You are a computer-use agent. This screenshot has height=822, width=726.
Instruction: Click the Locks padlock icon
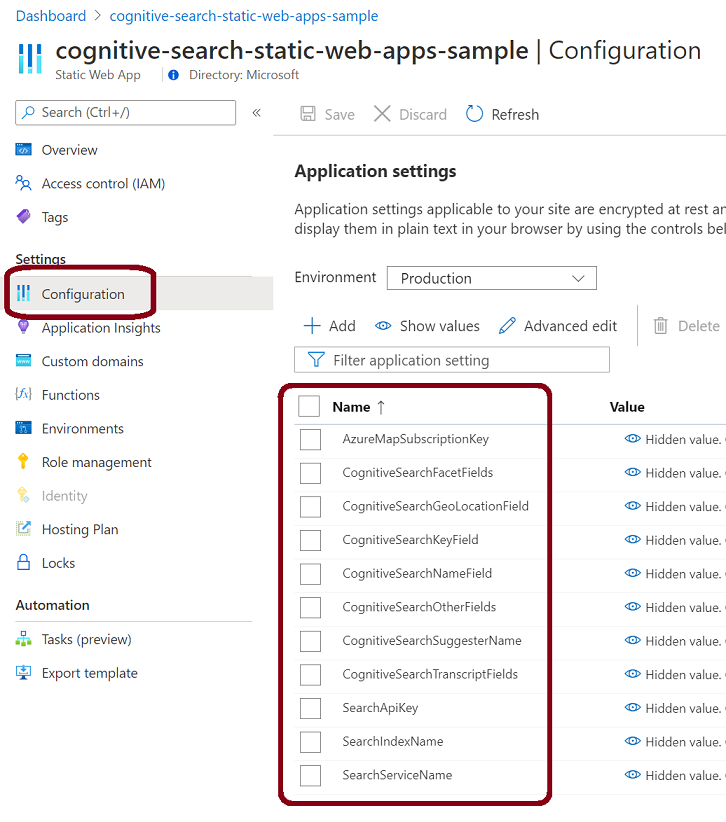(x=23, y=563)
